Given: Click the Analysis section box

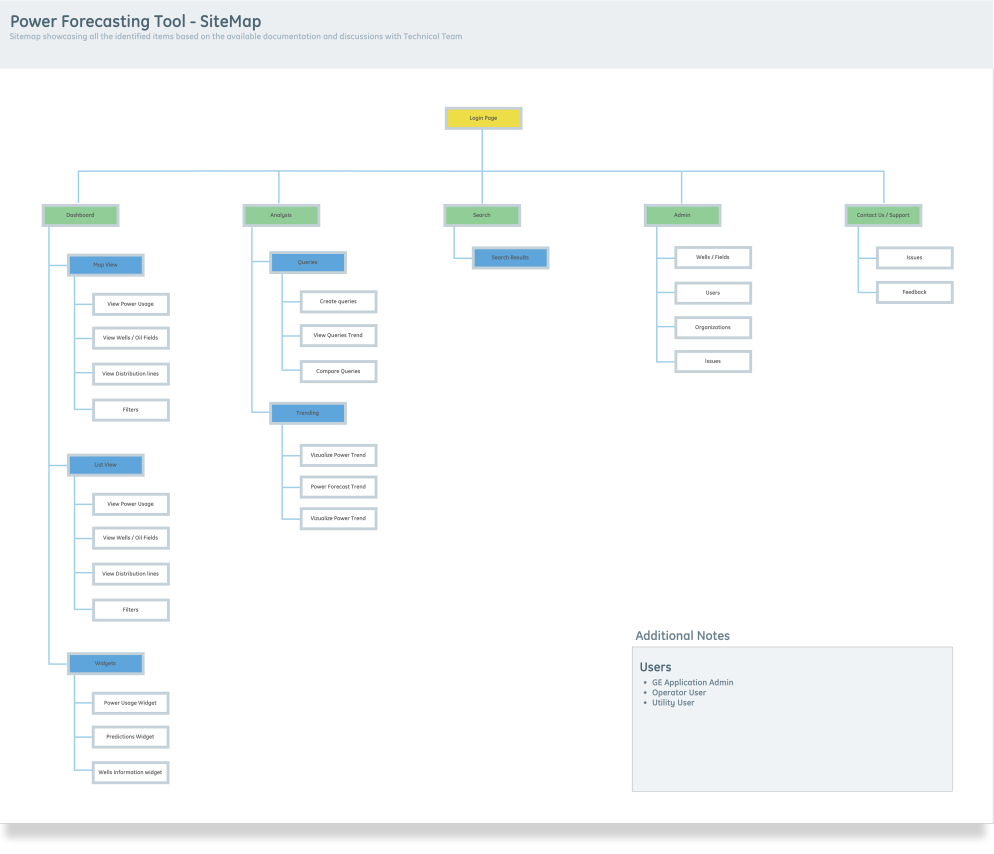Looking at the screenshot, I should coord(281,215).
